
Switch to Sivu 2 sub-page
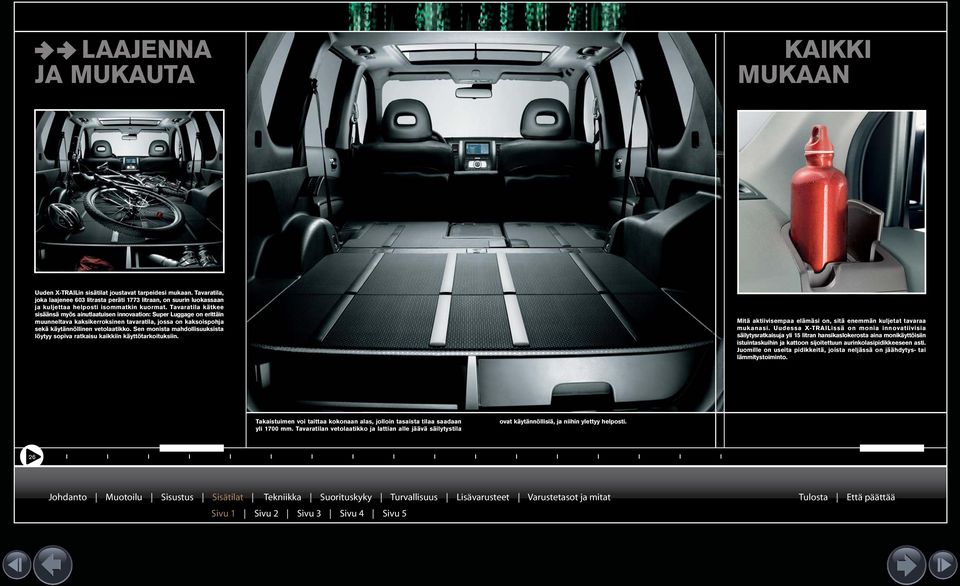tap(266, 514)
